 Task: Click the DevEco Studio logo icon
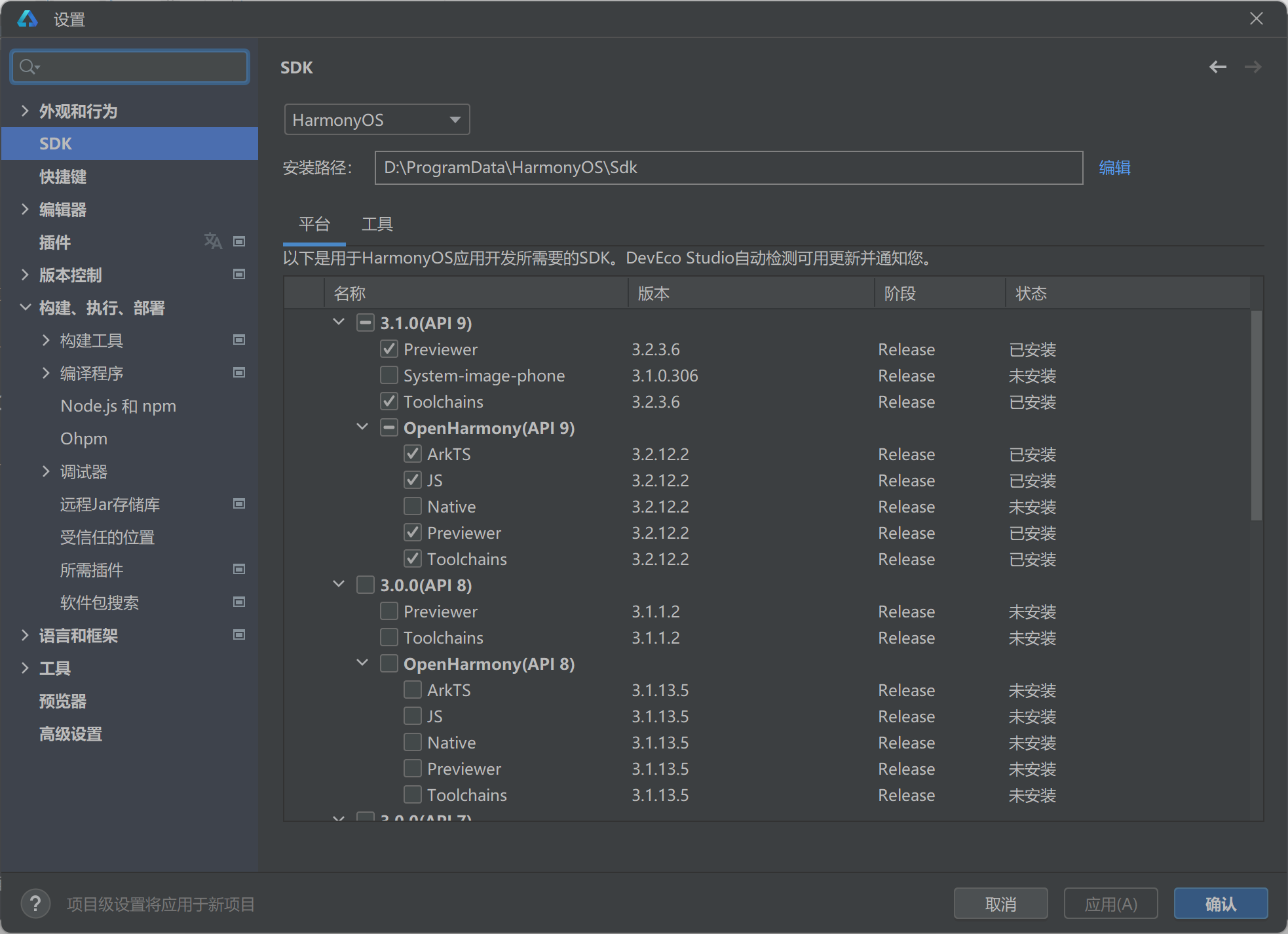pyautogui.click(x=27, y=19)
